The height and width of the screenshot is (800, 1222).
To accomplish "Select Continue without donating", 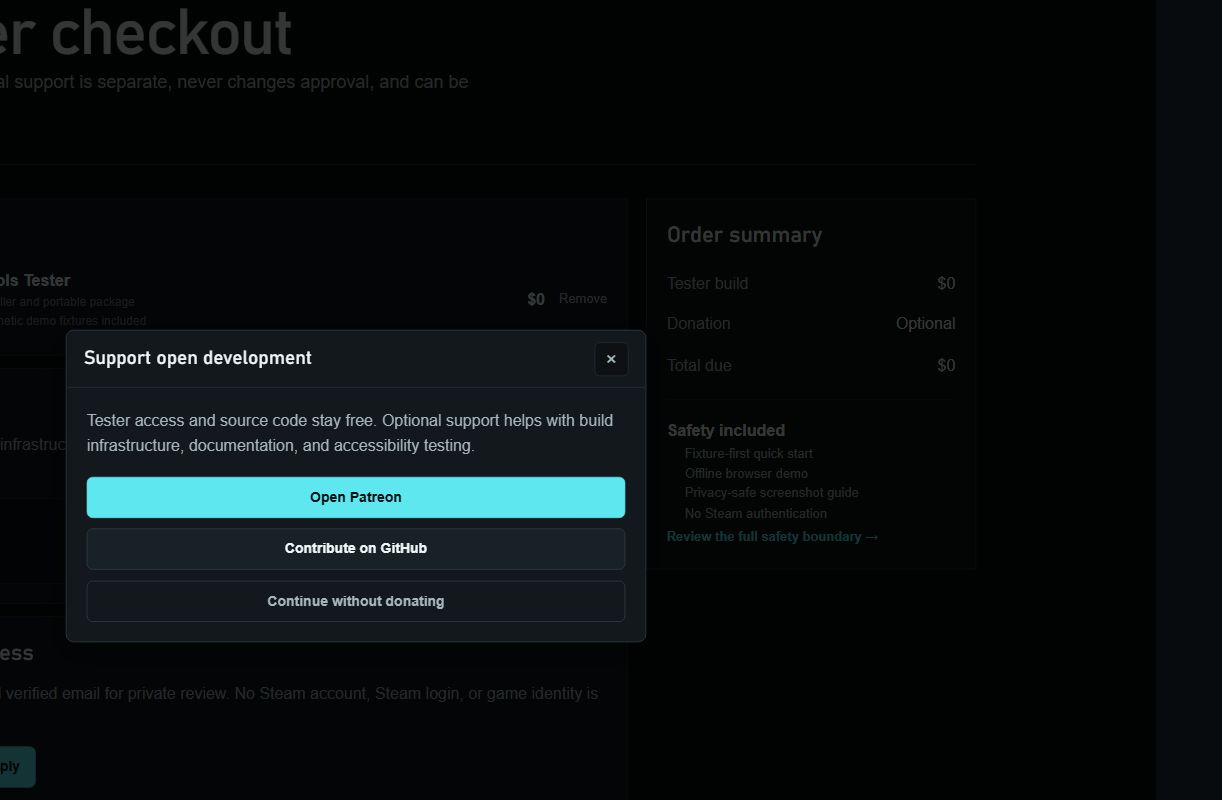I will [356, 601].
